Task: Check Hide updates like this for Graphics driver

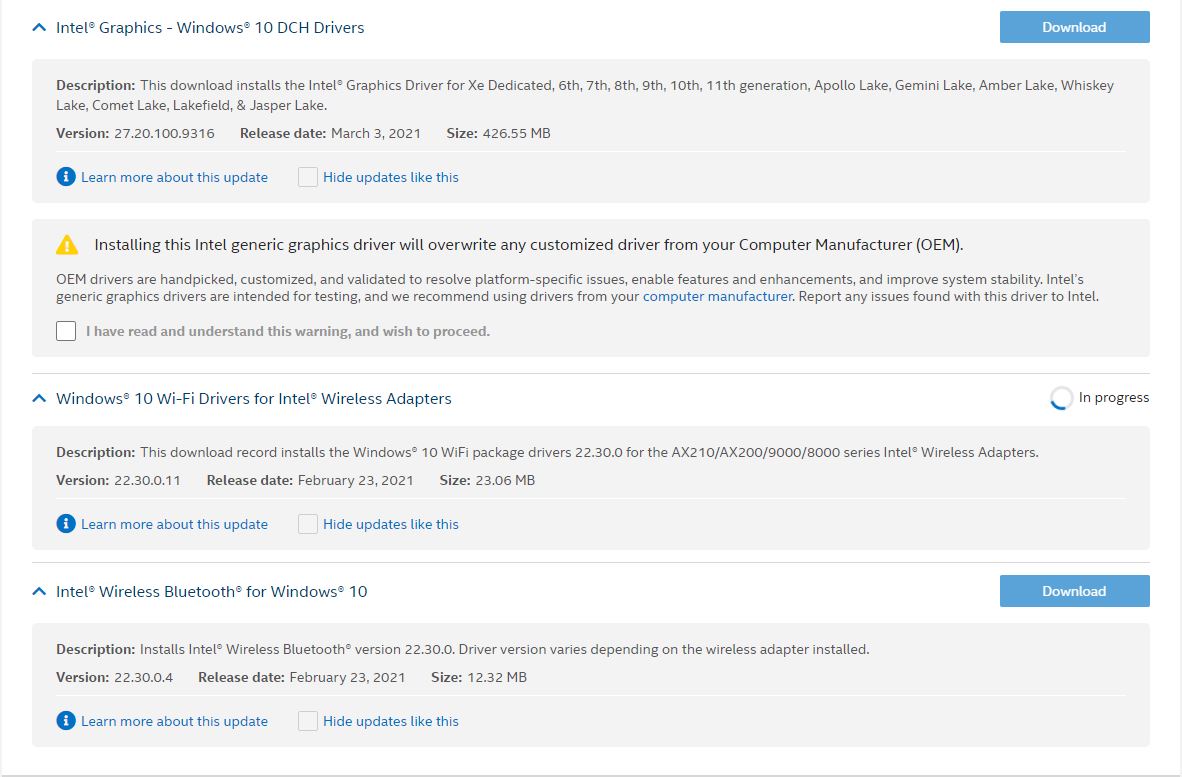Action: [308, 177]
